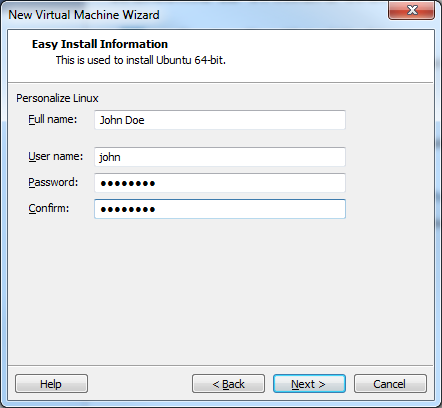Click the "Confirm:" label text
Viewport: 442px width, 408px height.
point(49,208)
